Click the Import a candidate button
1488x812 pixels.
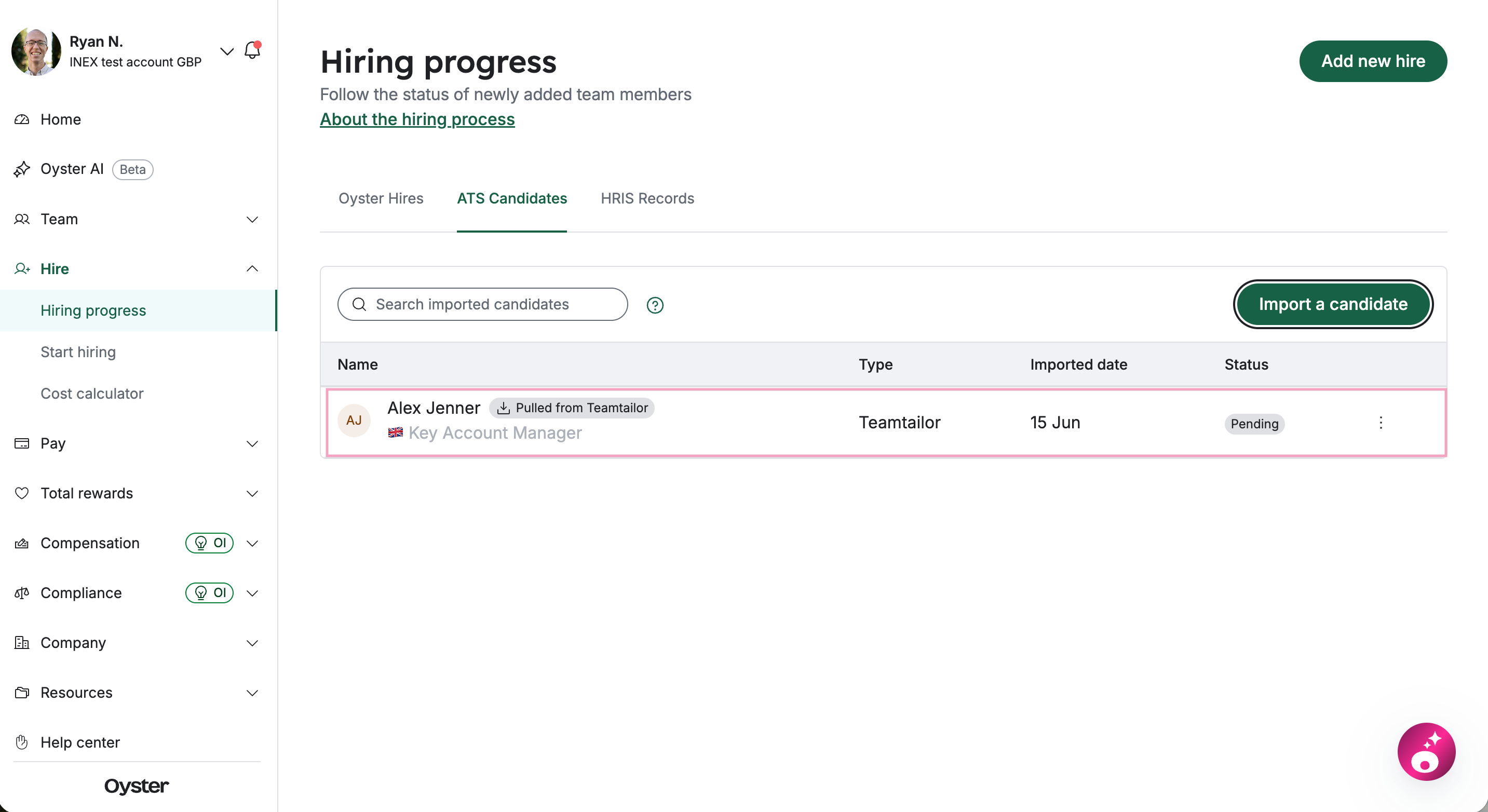tap(1333, 304)
